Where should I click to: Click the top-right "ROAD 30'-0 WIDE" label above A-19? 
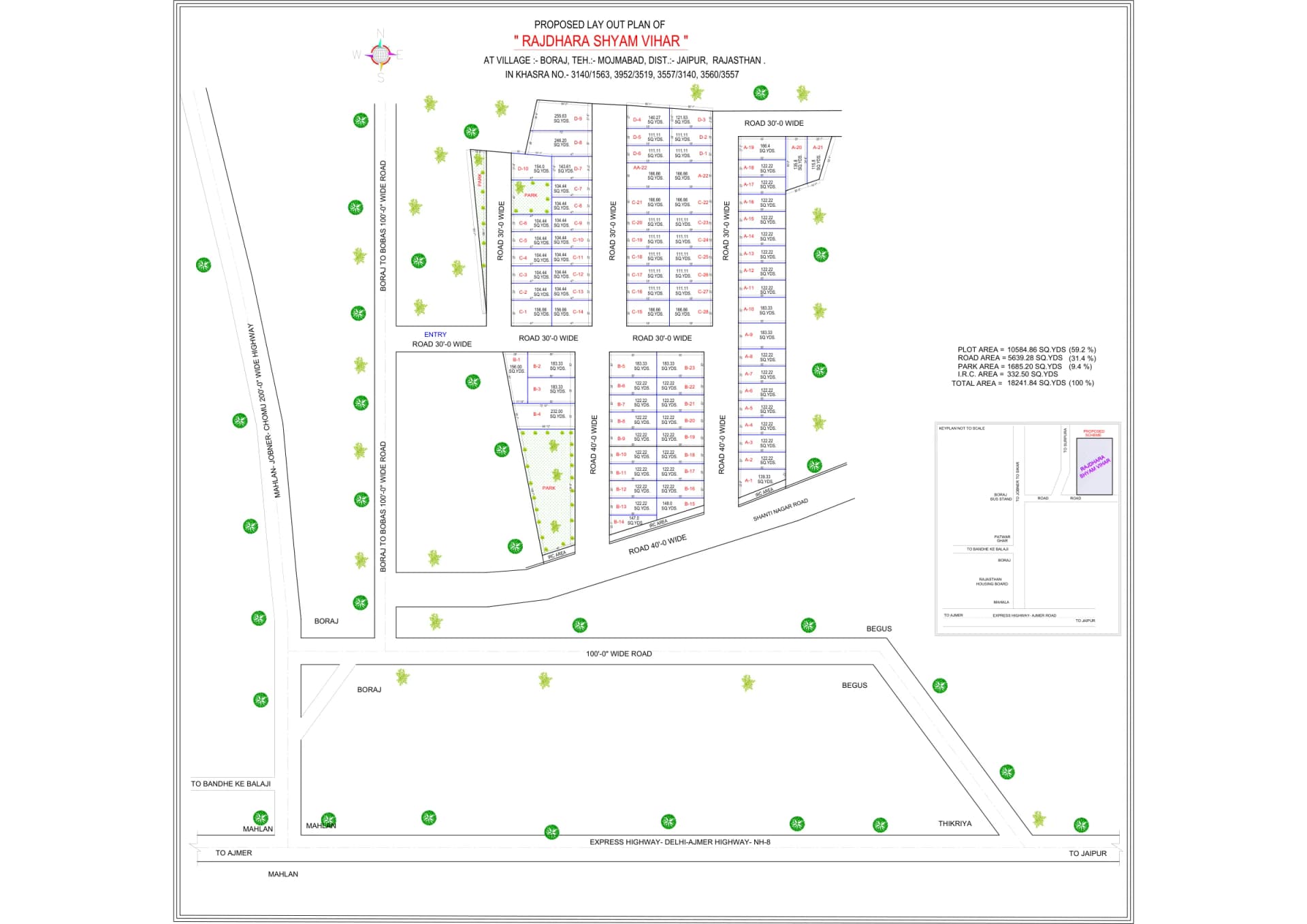pyautogui.click(x=774, y=123)
